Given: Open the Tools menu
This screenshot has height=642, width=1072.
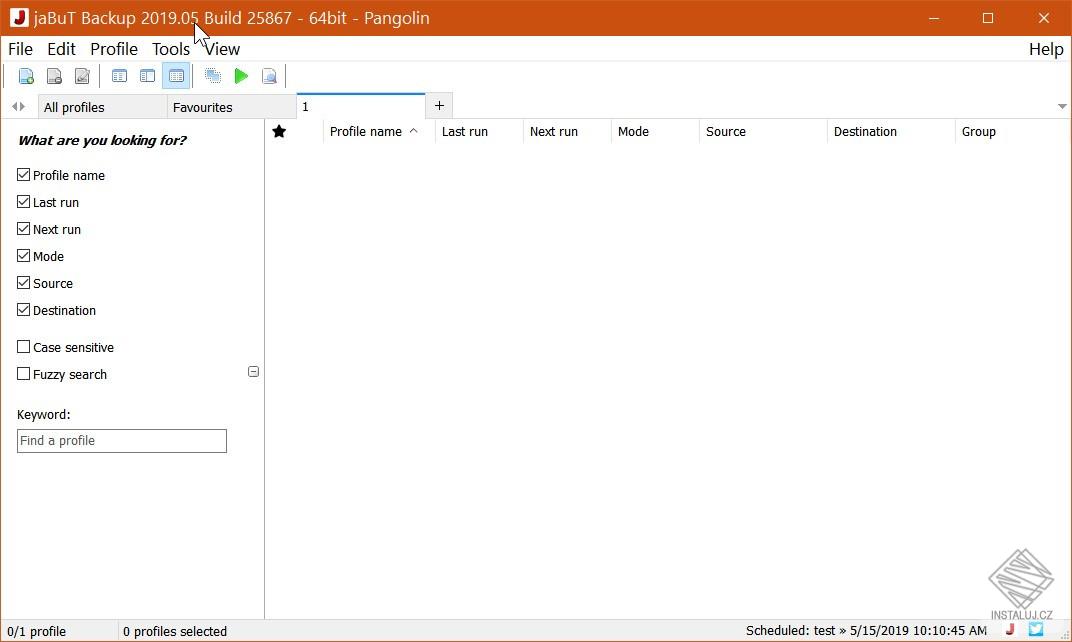Looking at the screenshot, I should point(170,49).
